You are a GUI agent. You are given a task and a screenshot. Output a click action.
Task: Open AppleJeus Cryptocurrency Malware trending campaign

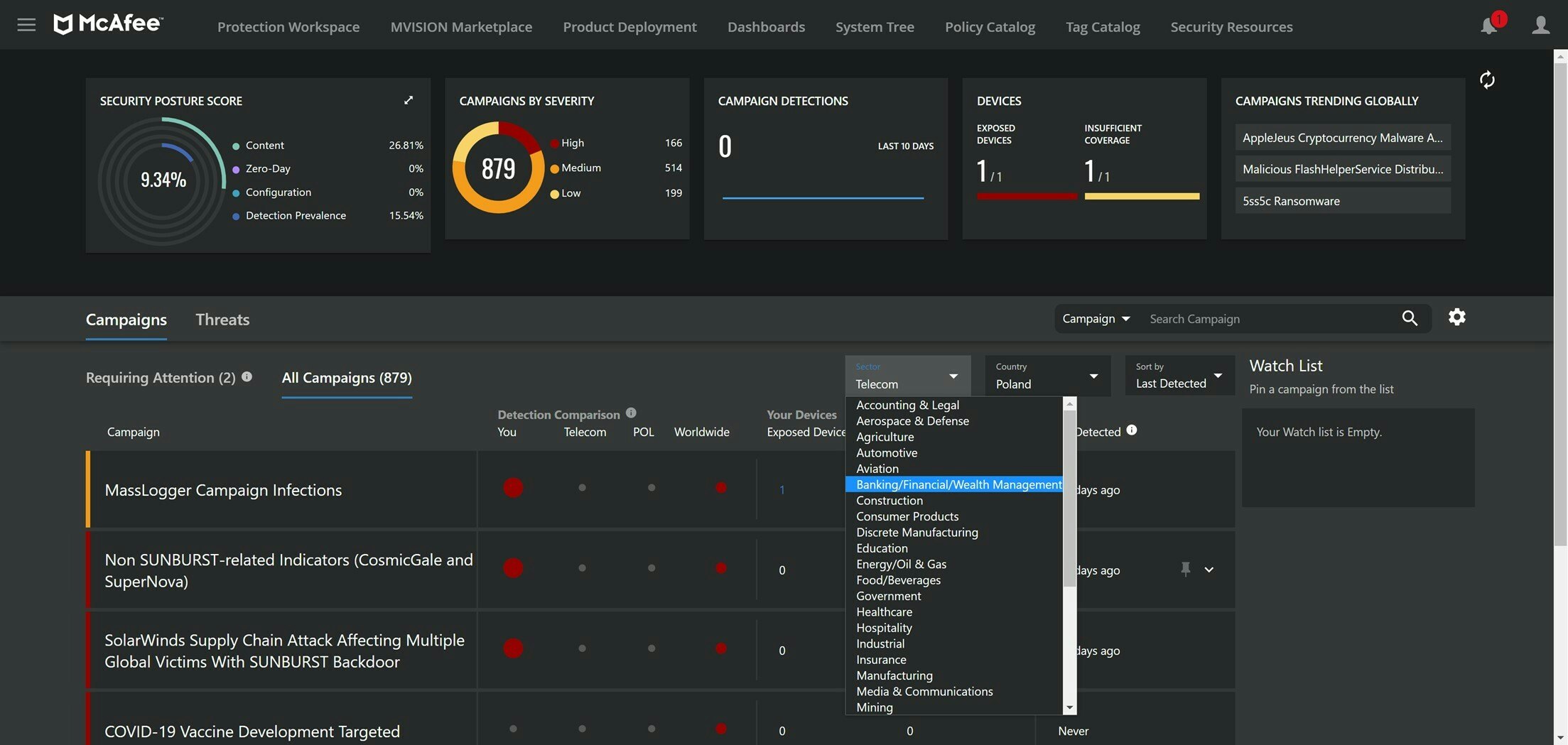coord(1343,138)
